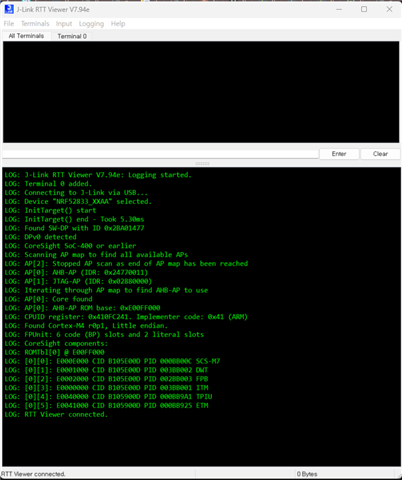Switch to the All Terminals tab
Viewport: 402px width, 480px height.
[x=26, y=36]
